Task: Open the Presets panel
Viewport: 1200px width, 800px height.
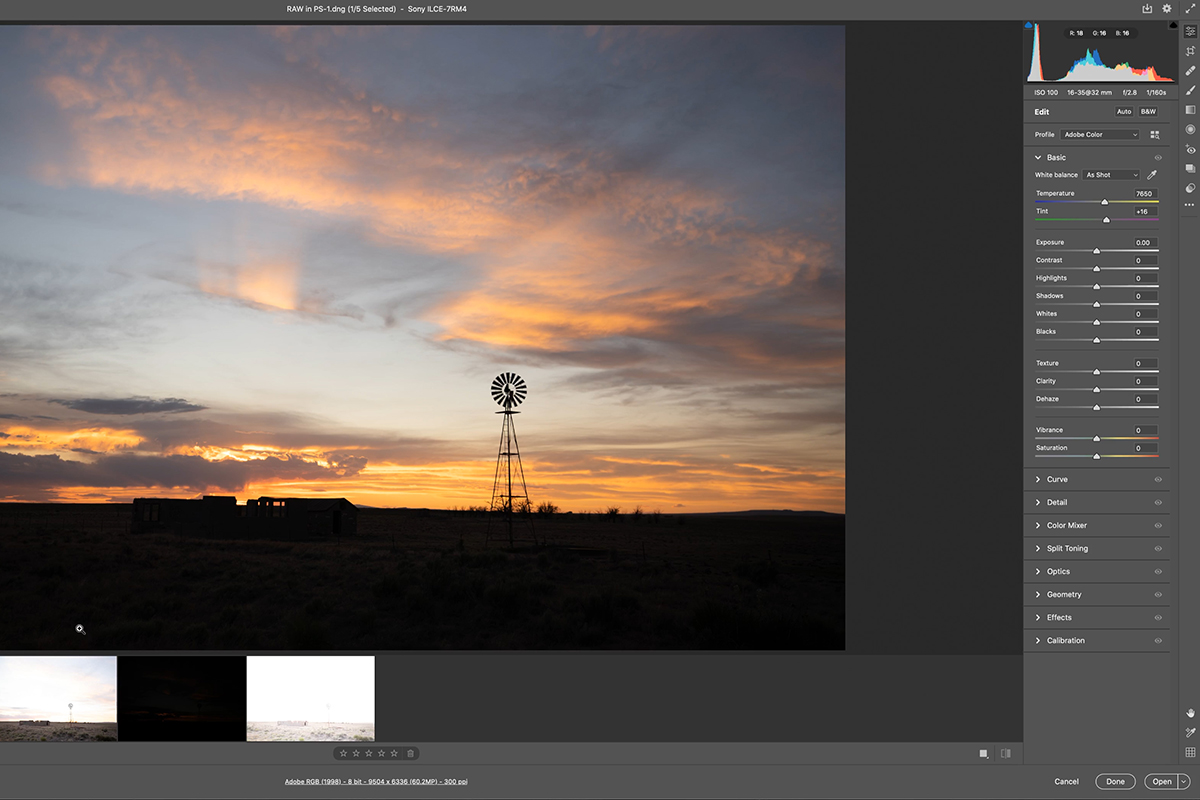Action: tap(1189, 169)
